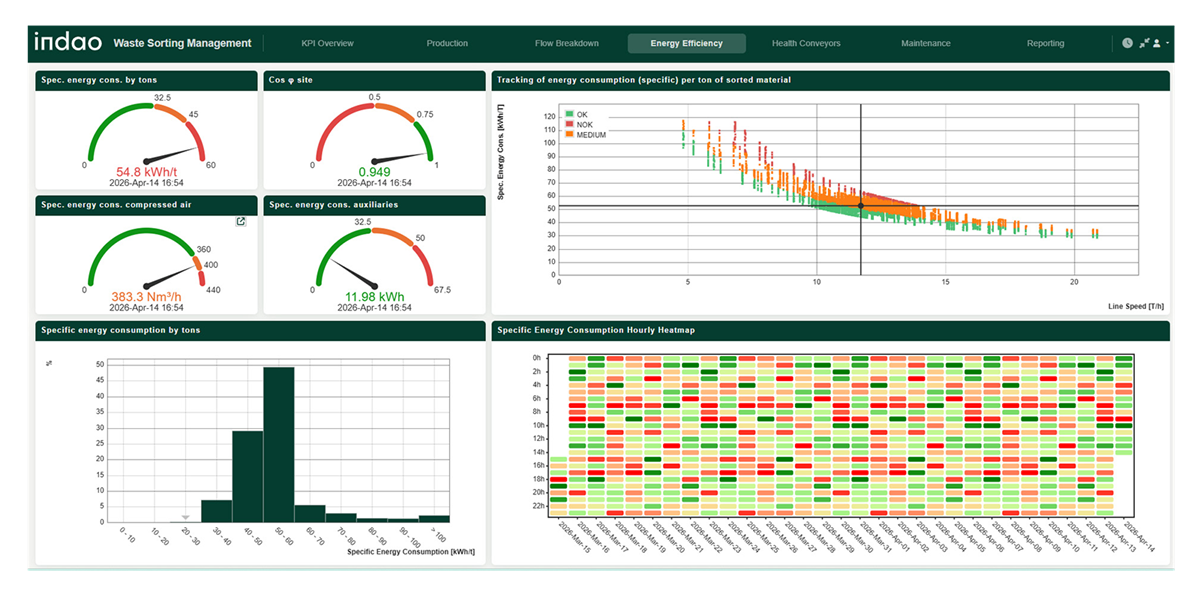Open the Maintenance tab
Screen dimensions: 1200x600
(x=925, y=43)
